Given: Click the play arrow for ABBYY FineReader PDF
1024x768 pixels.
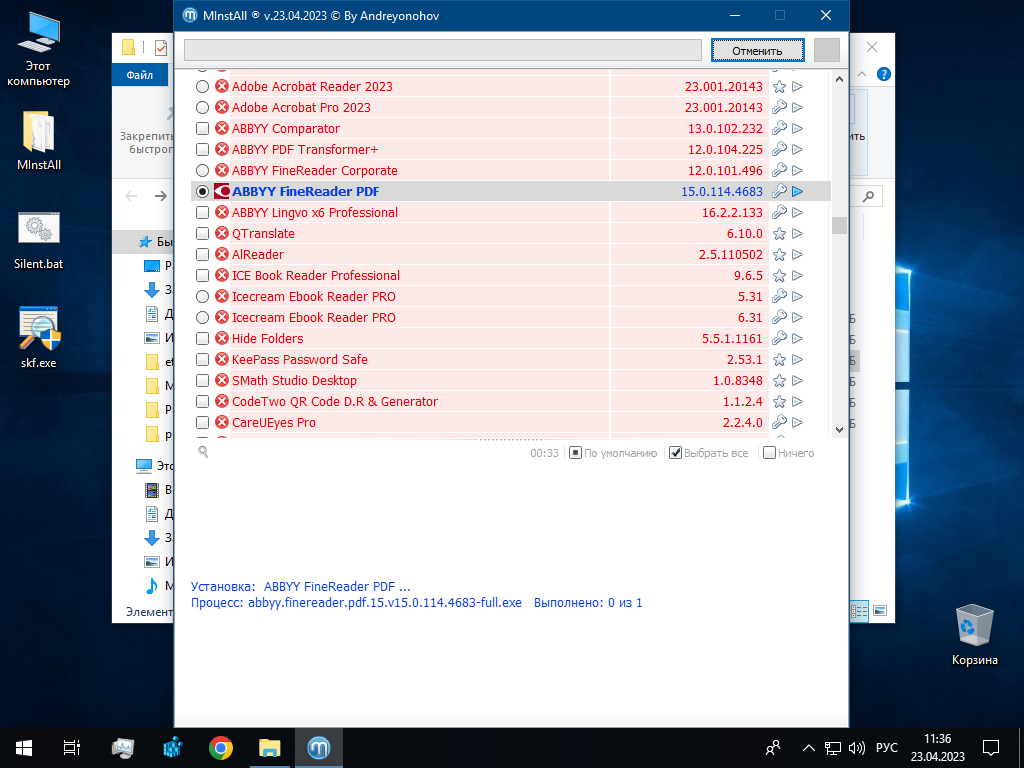Looking at the screenshot, I should click(x=797, y=191).
